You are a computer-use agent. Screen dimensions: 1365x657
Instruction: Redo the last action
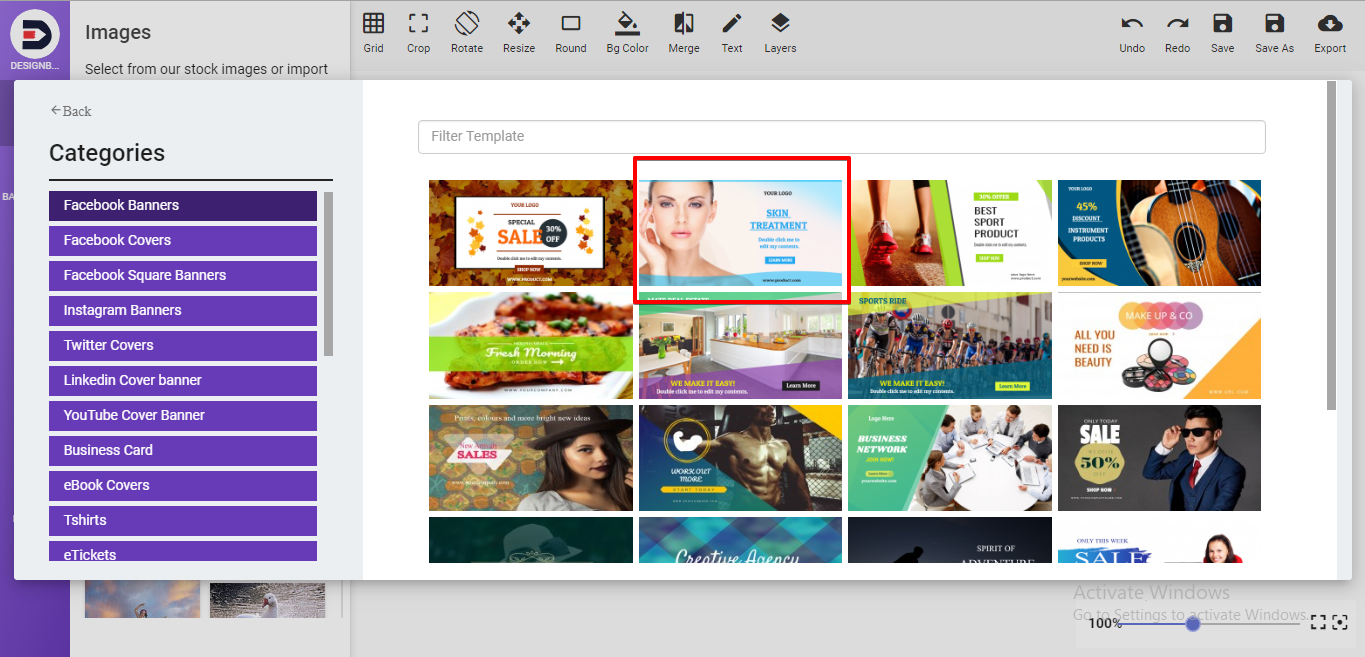click(1177, 32)
